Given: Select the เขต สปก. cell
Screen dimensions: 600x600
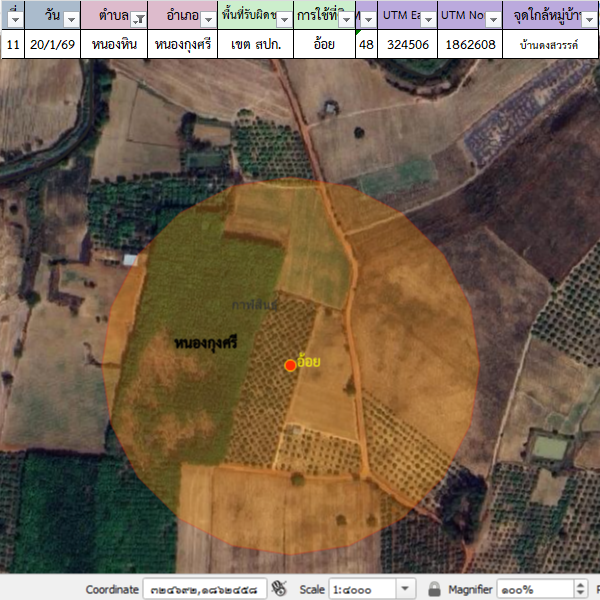Looking at the screenshot, I should point(255,44).
